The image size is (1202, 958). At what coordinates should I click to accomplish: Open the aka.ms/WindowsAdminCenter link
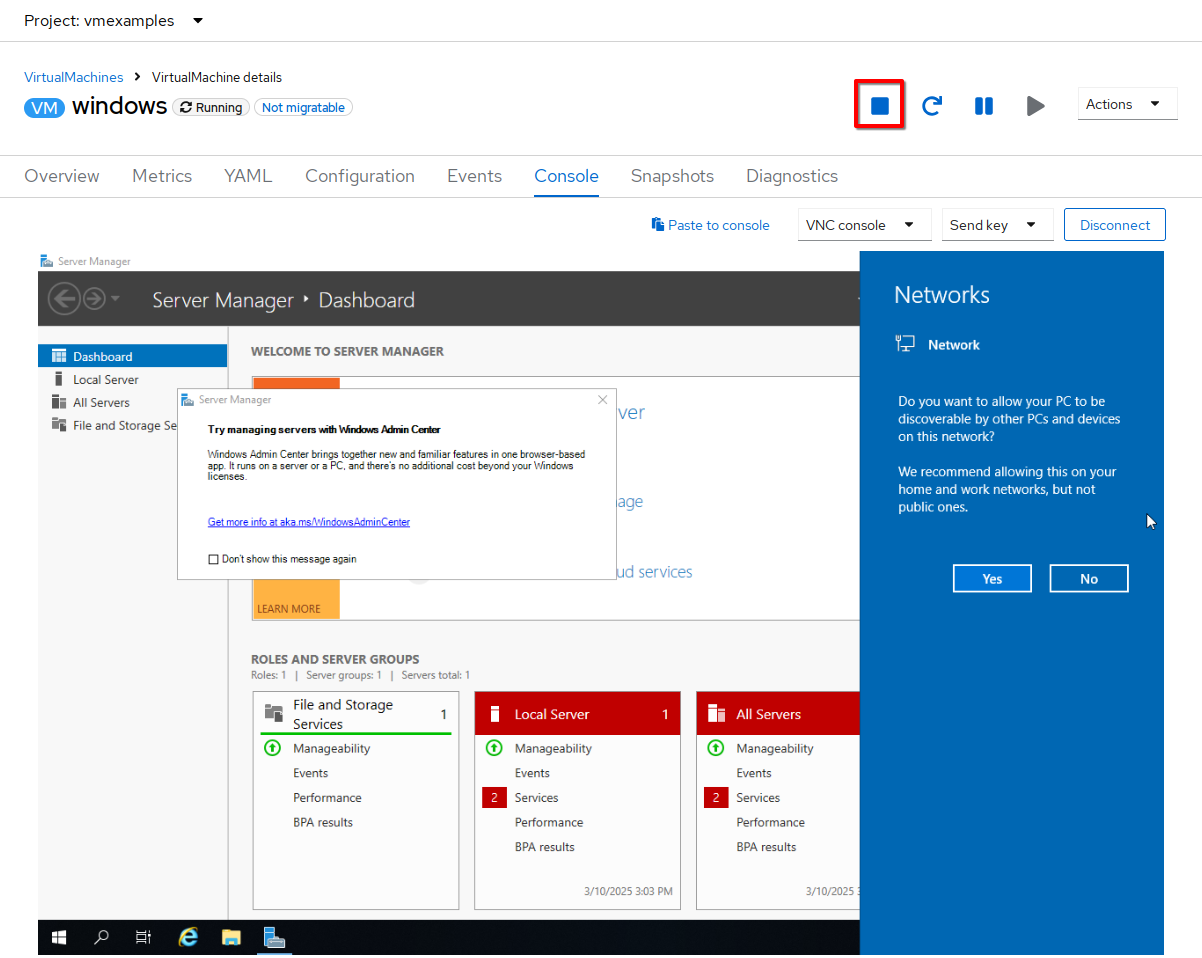[x=309, y=522]
